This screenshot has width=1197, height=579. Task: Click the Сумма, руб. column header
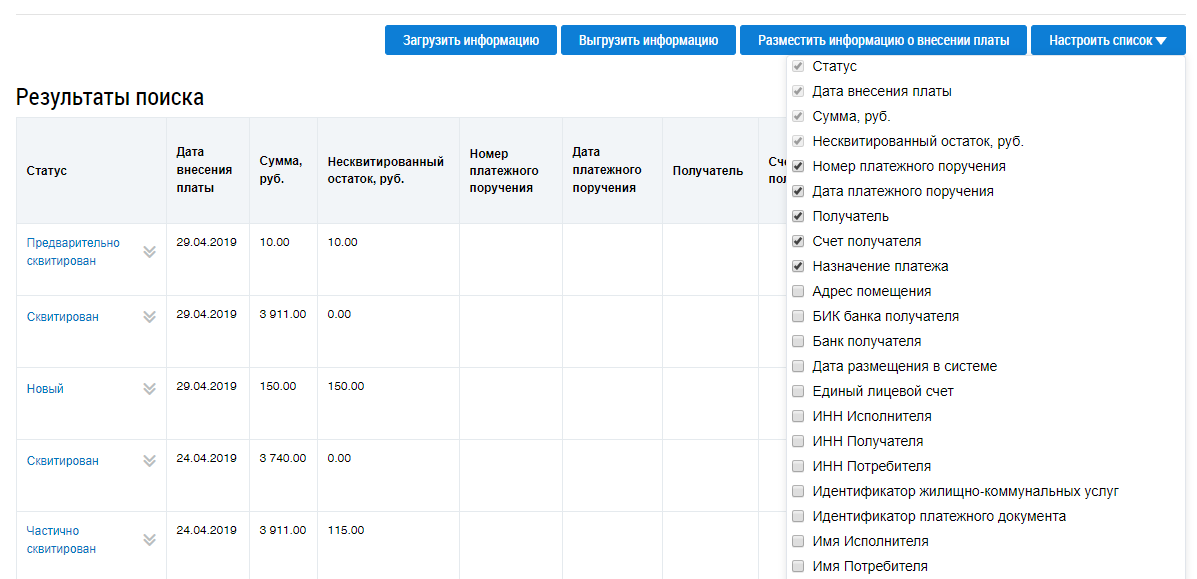(x=280, y=170)
